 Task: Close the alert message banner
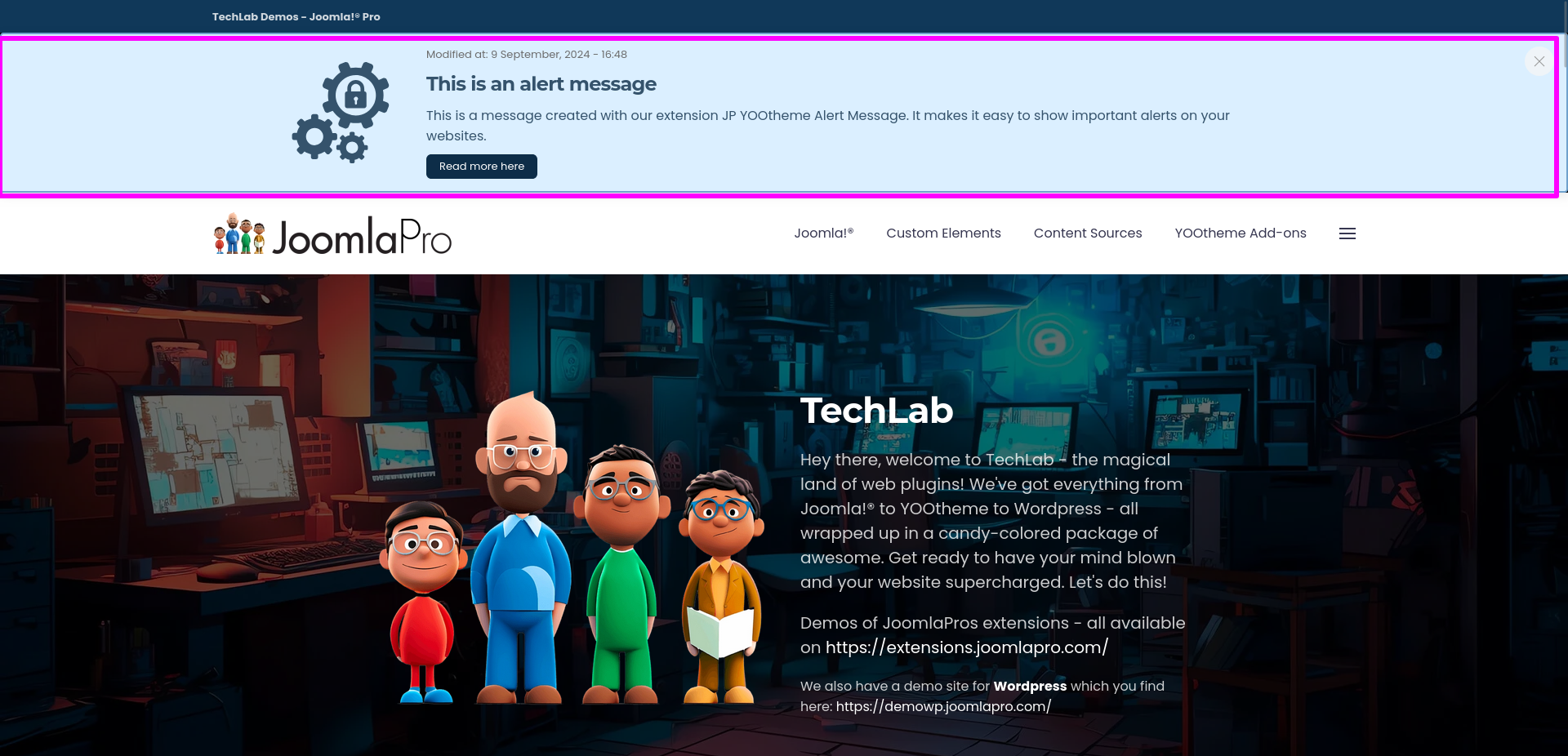[1539, 61]
